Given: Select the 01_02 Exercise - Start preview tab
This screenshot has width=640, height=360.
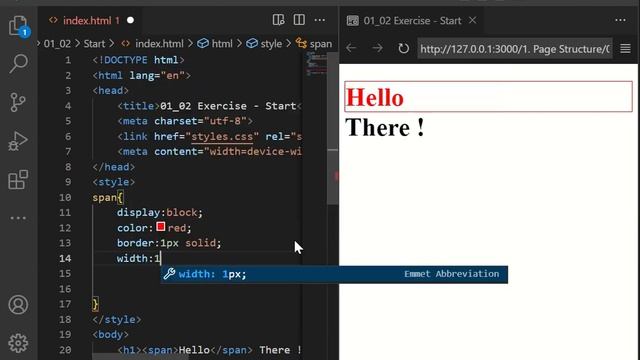Looking at the screenshot, I should click(x=411, y=20).
